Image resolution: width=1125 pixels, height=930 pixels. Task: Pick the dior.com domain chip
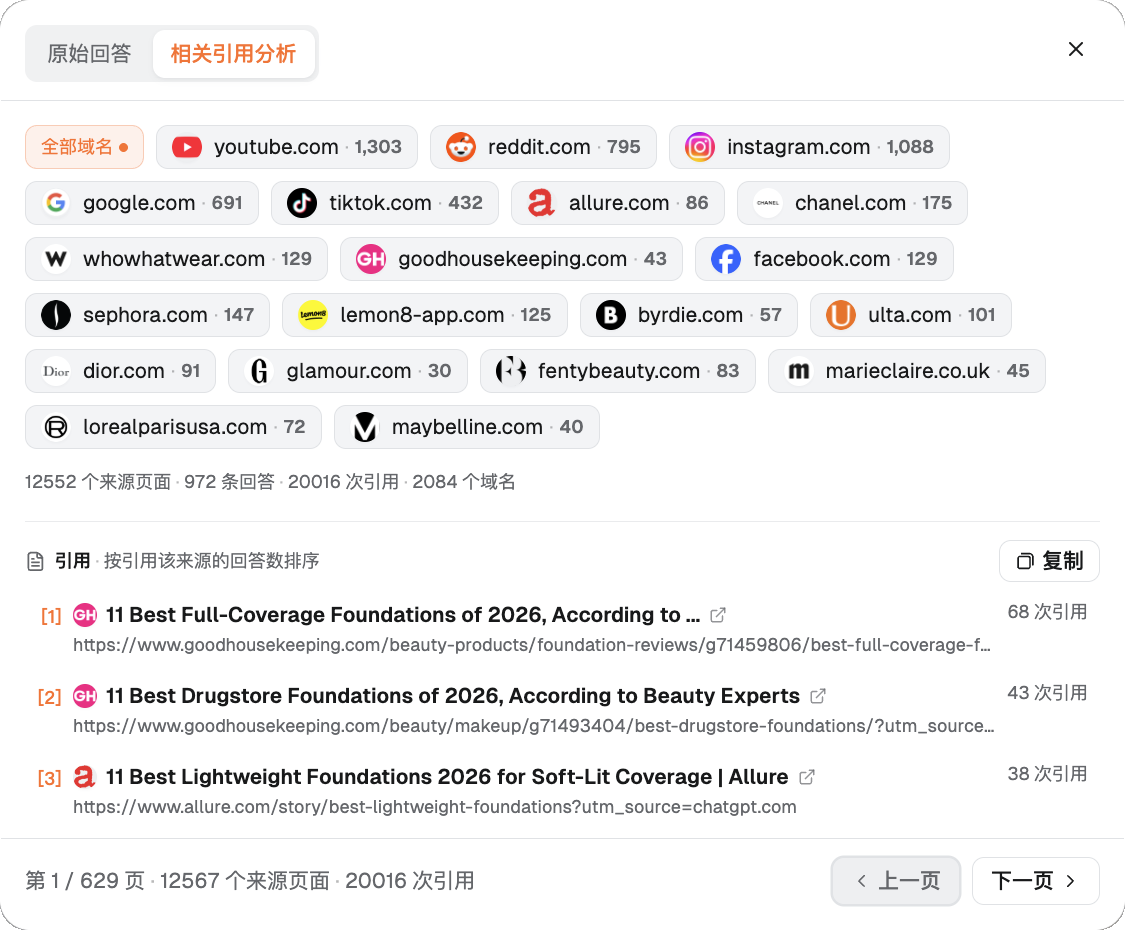(121, 371)
